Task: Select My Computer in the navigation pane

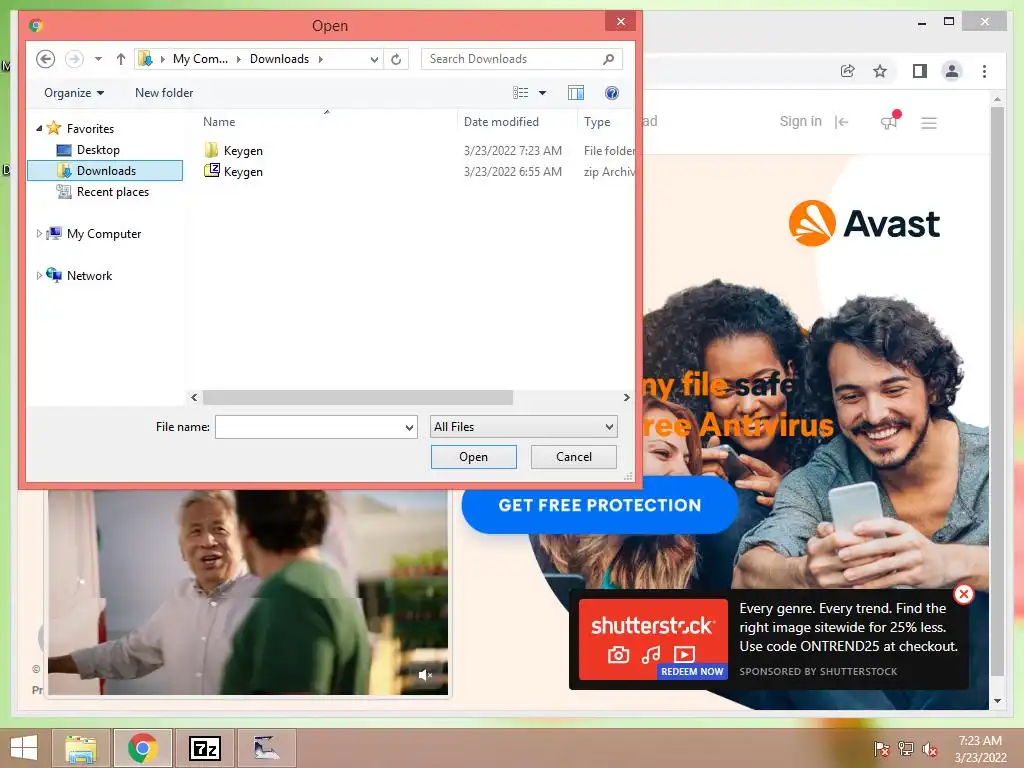Action: point(103,233)
